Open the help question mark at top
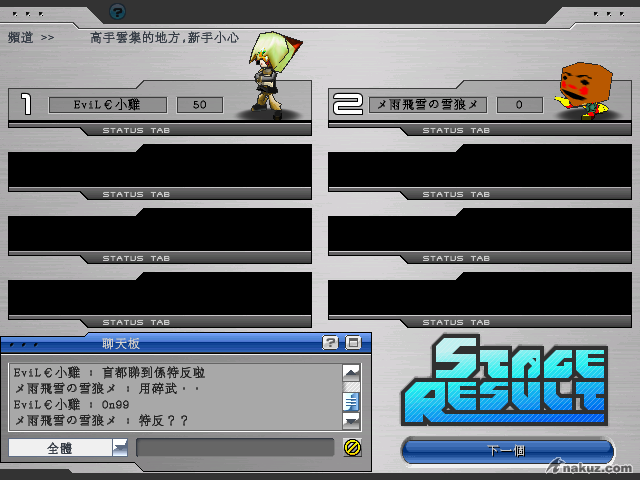Screen dimensions: 640x480 pyautogui.click(x=117, y=12)
